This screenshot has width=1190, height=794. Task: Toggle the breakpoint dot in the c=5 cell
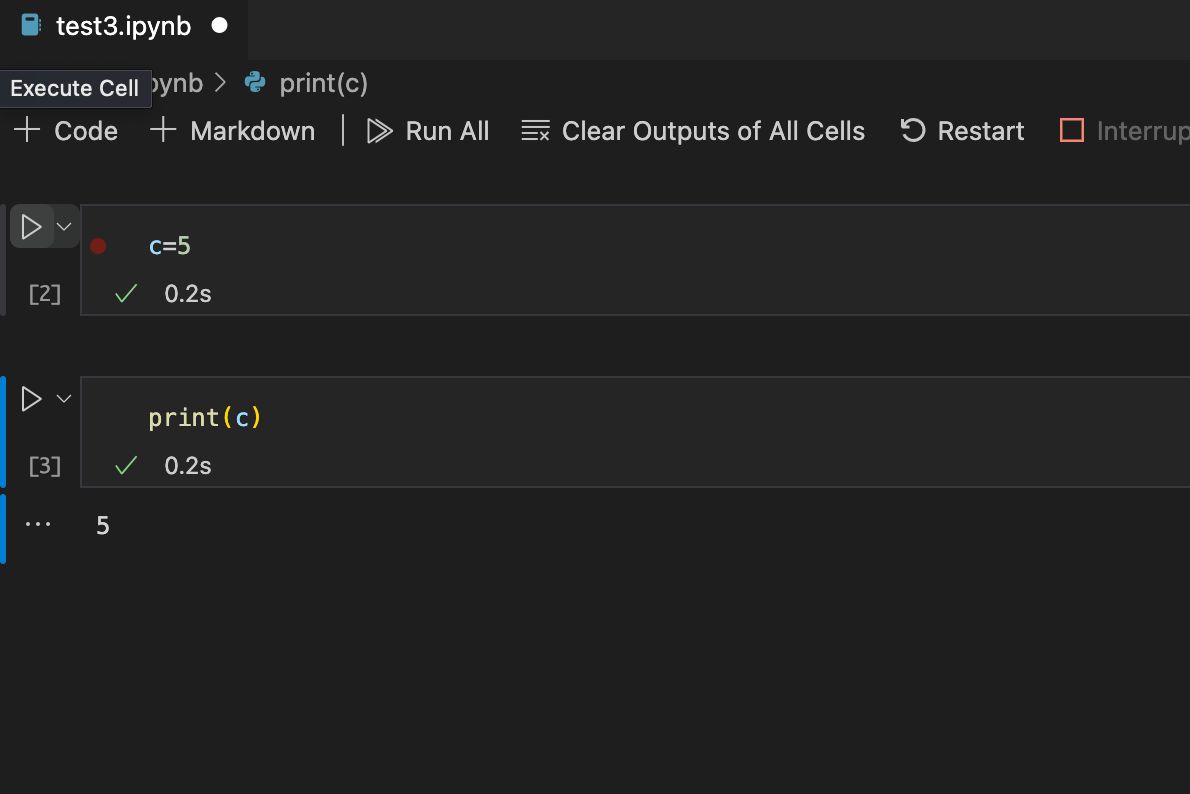pyautogui.click(x=97, y=244)
